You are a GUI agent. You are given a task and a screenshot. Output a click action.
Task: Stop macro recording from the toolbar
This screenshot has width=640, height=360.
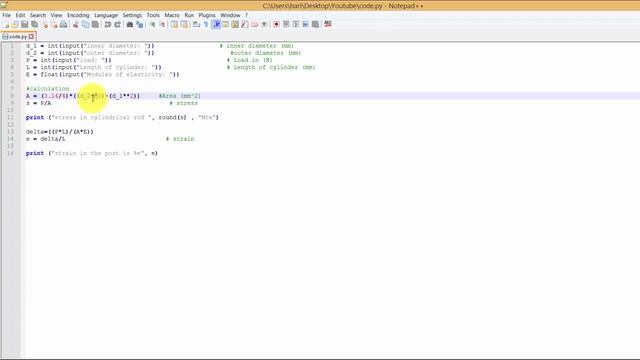click(x=286, y=24)
